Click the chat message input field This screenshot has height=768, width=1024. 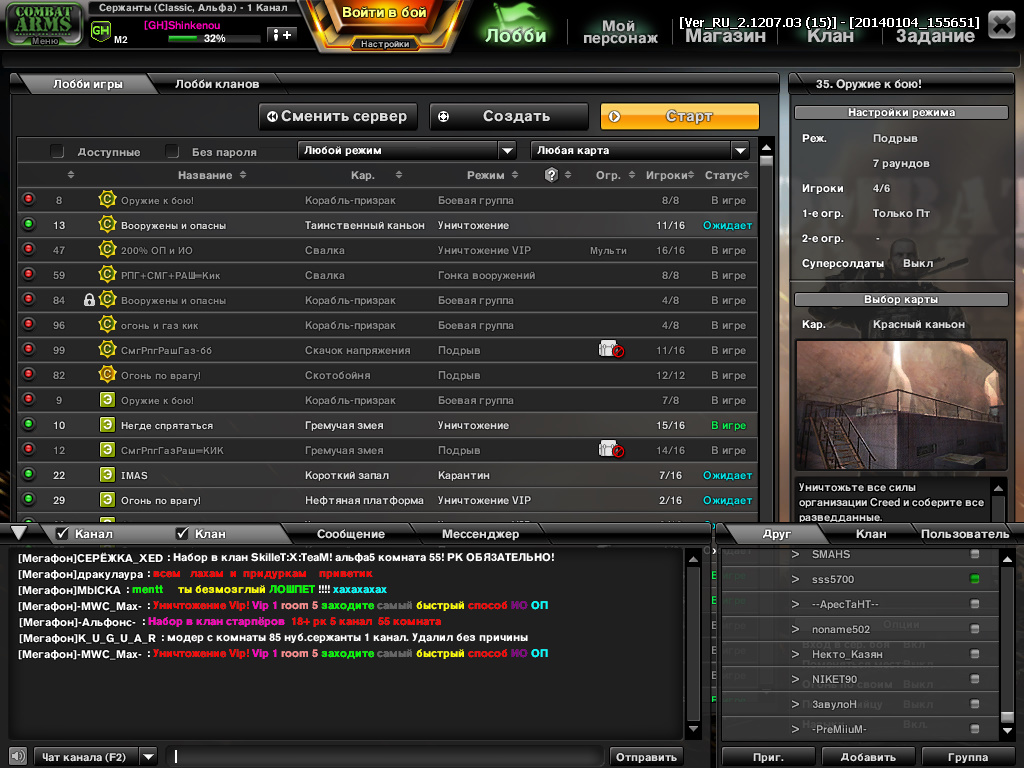point(385,757)
